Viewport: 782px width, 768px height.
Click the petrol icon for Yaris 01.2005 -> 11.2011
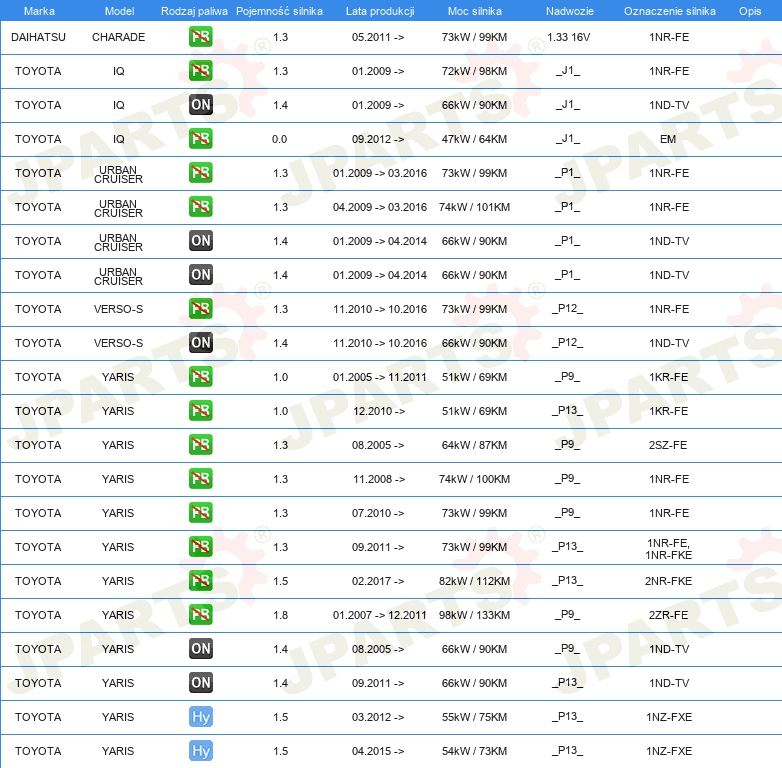pyautogui.click(x=200, y=377)
